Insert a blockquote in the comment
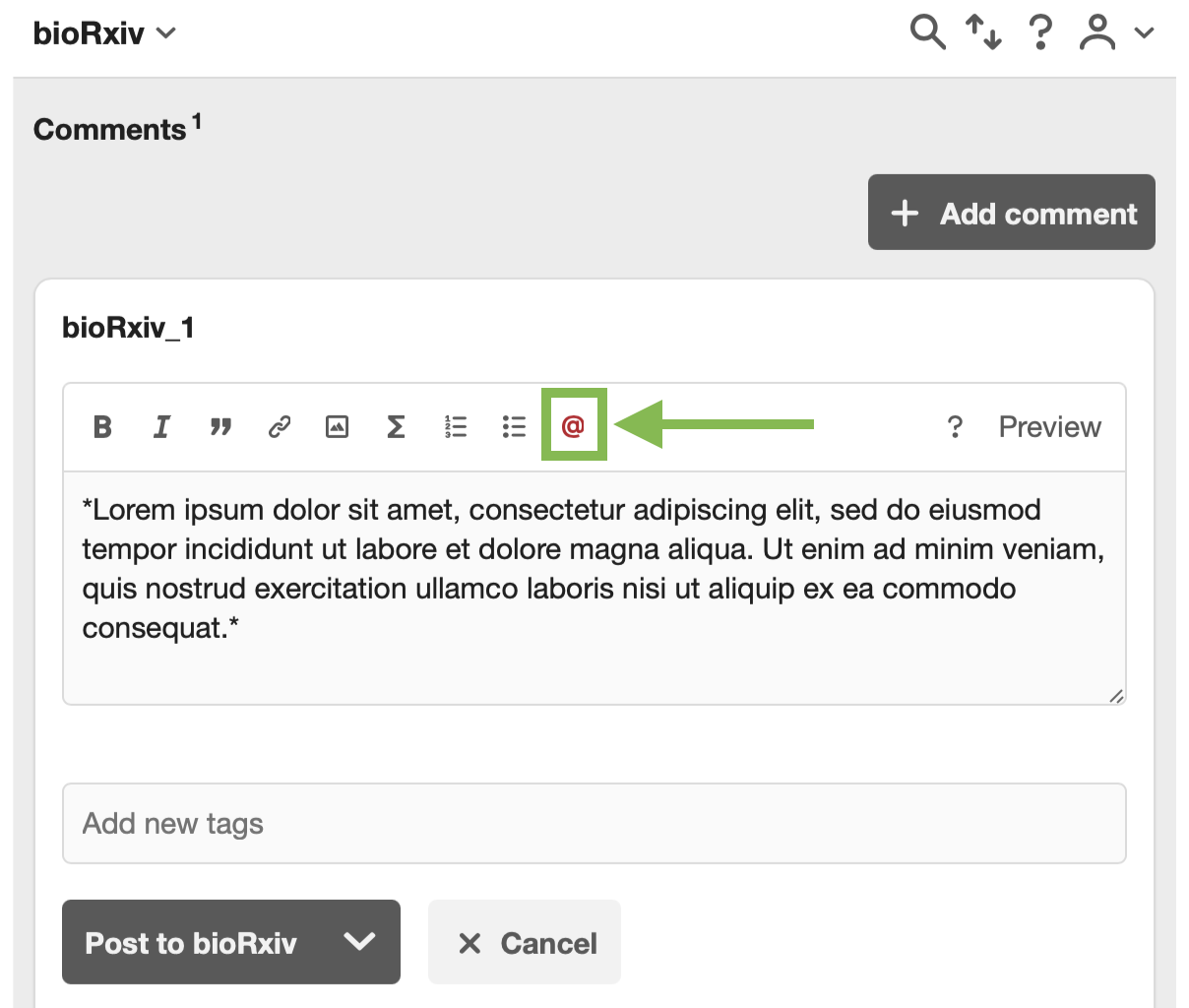Viewport: 1189px width, 1008px height. pyautogui.click(x=220, y=427)
